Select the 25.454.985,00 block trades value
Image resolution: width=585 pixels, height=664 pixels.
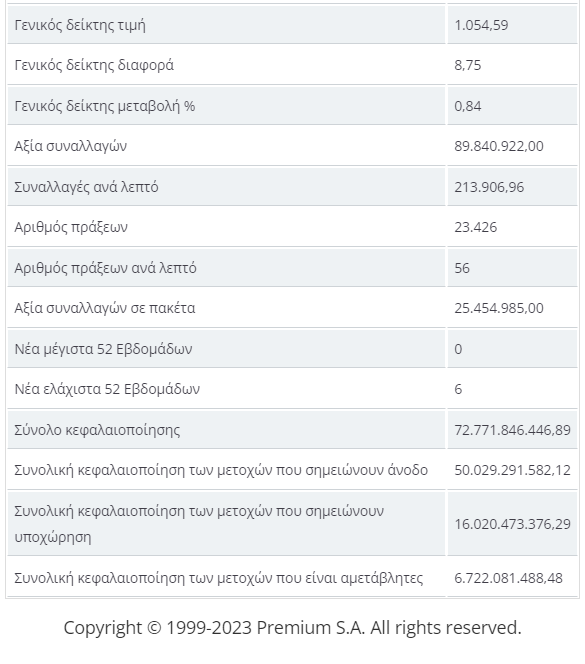pos(499,308)
